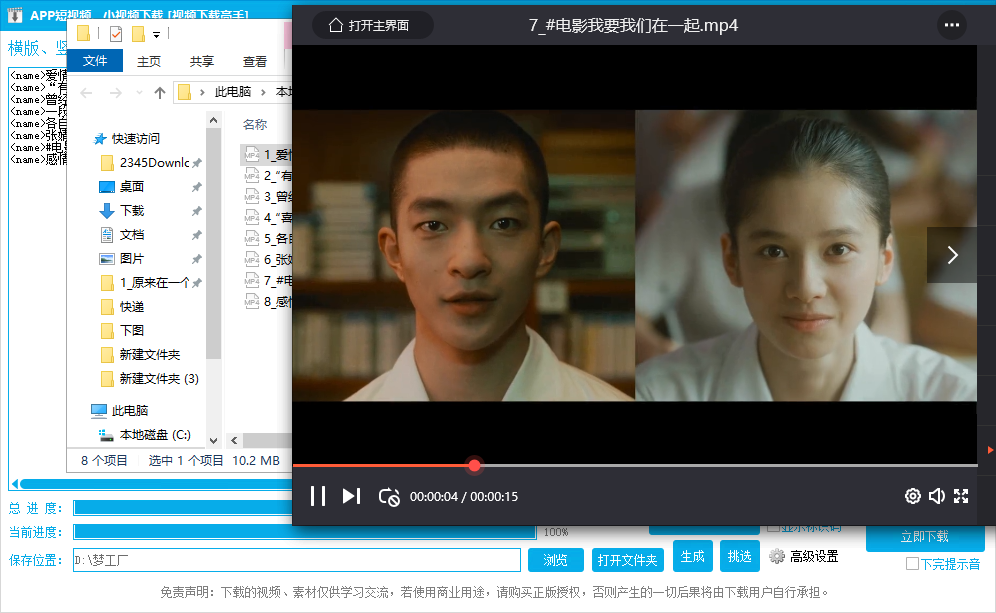Open the 文件 menu tab
The height and width of the screenshot is (613, 996).
click(95, 61)
